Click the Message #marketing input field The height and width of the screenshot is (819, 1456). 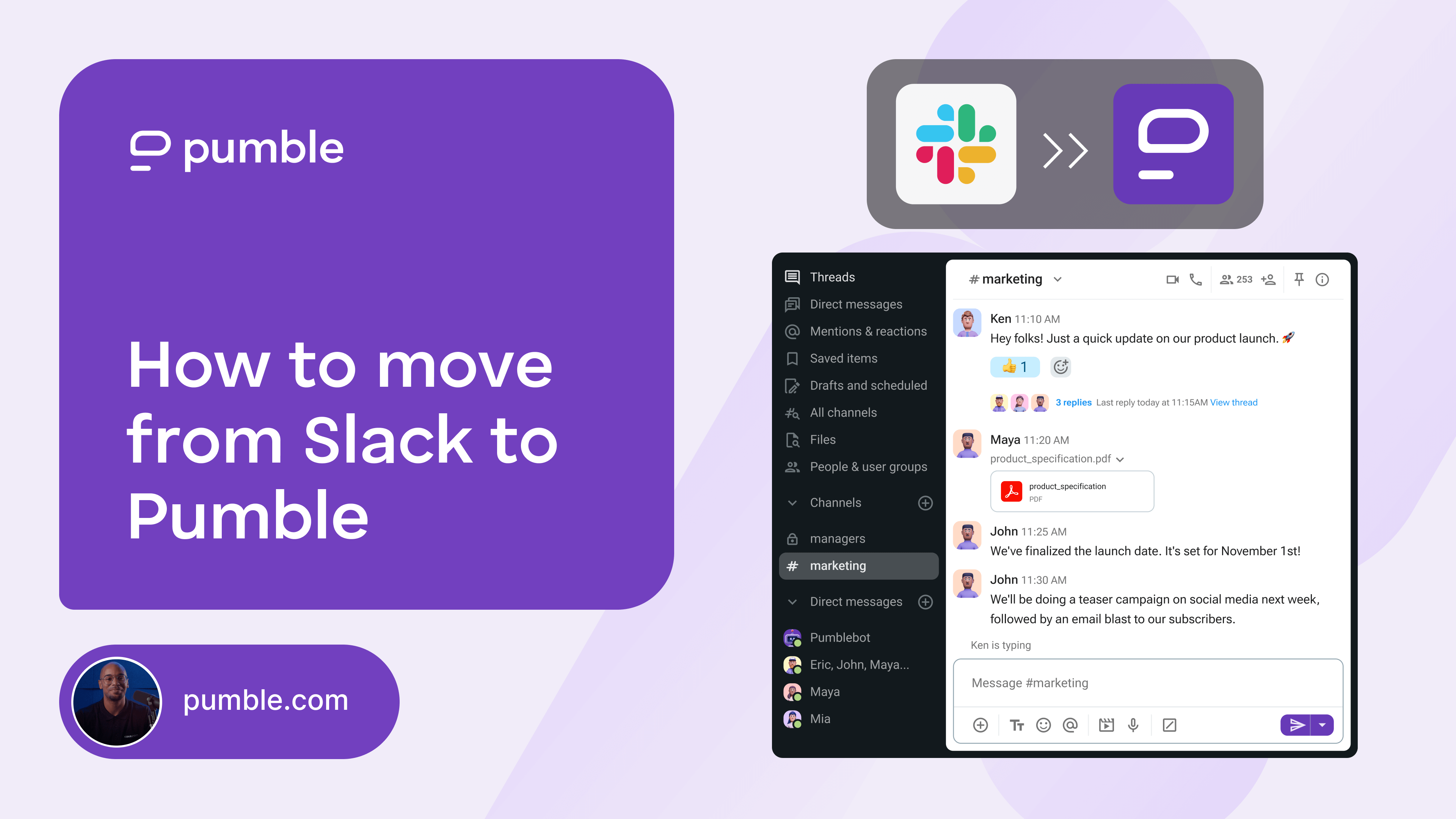click(x=1150, y=683)
